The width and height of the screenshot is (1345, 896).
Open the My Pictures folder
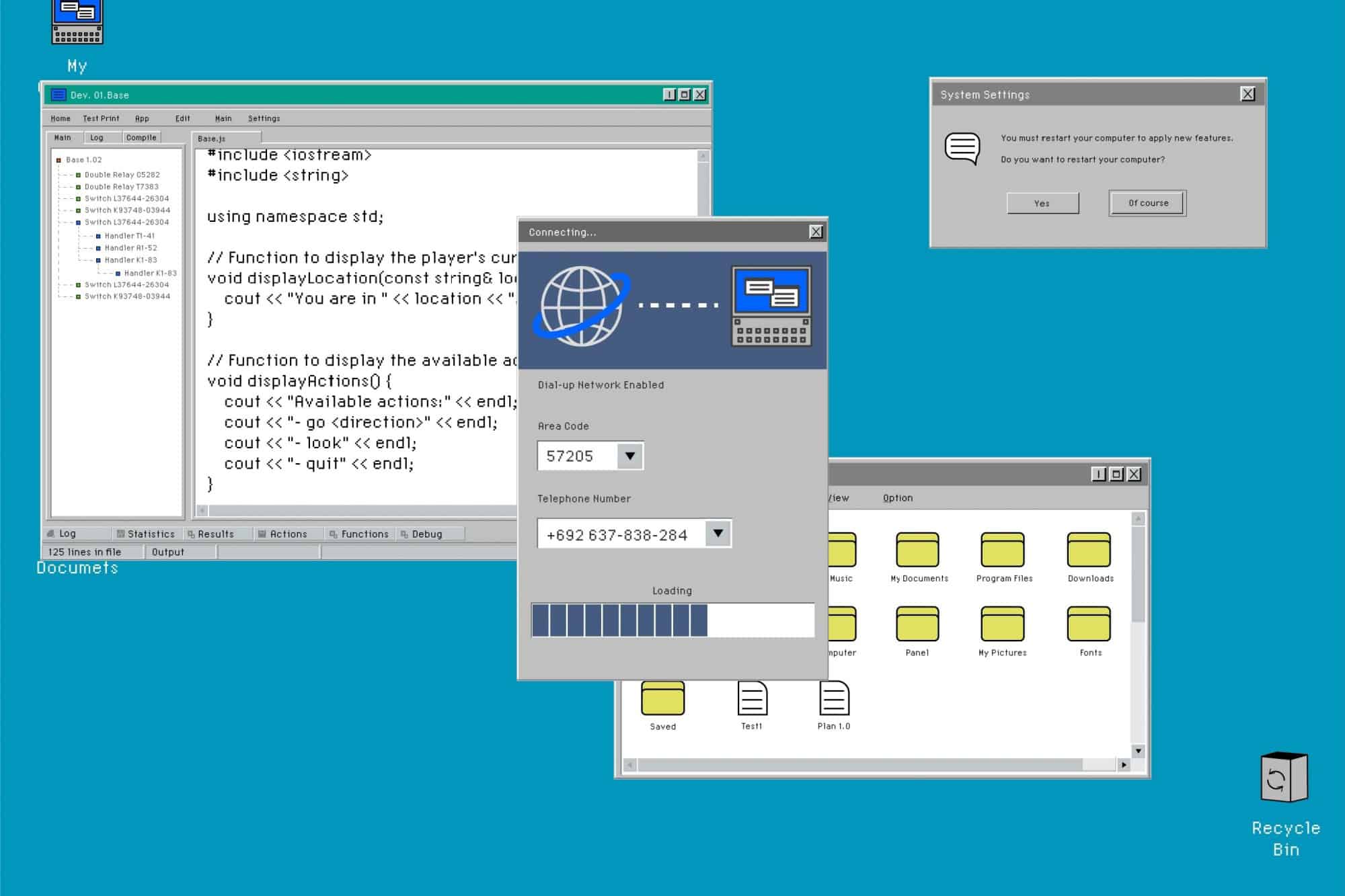coord(1003,624)
